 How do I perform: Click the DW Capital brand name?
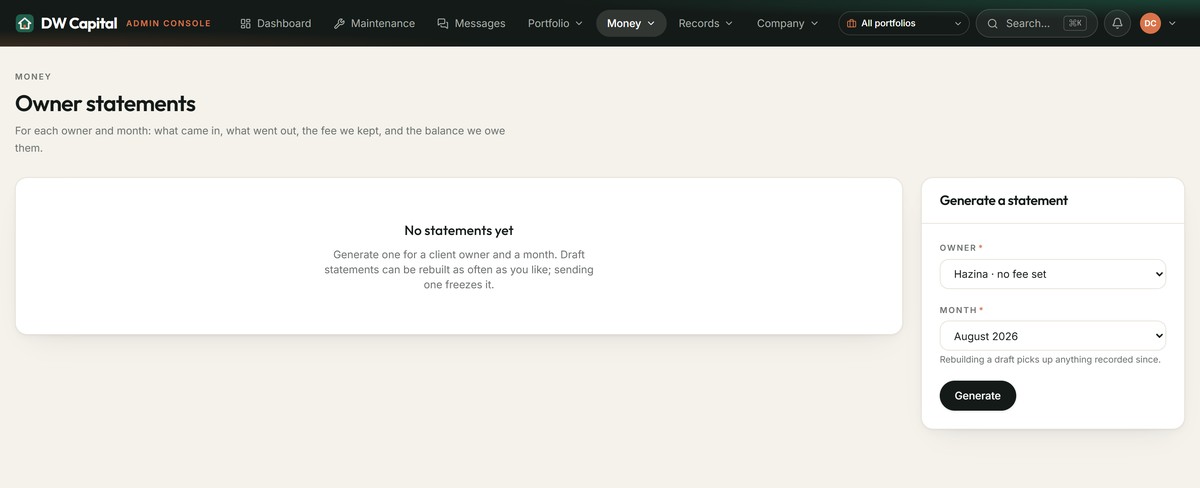click(79, 23)
